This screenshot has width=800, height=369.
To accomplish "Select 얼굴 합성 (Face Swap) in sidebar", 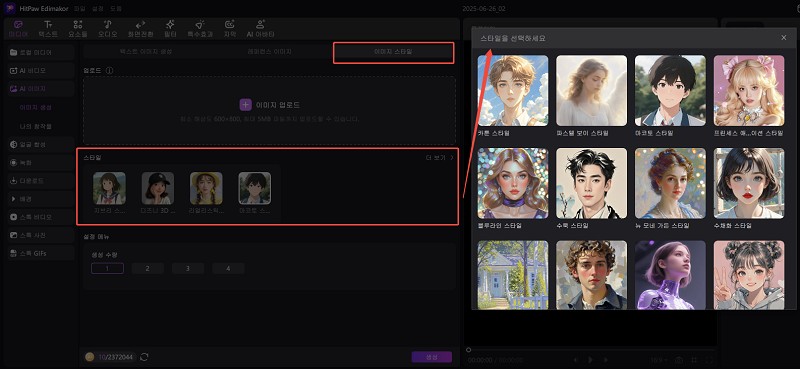I will 41,144.
